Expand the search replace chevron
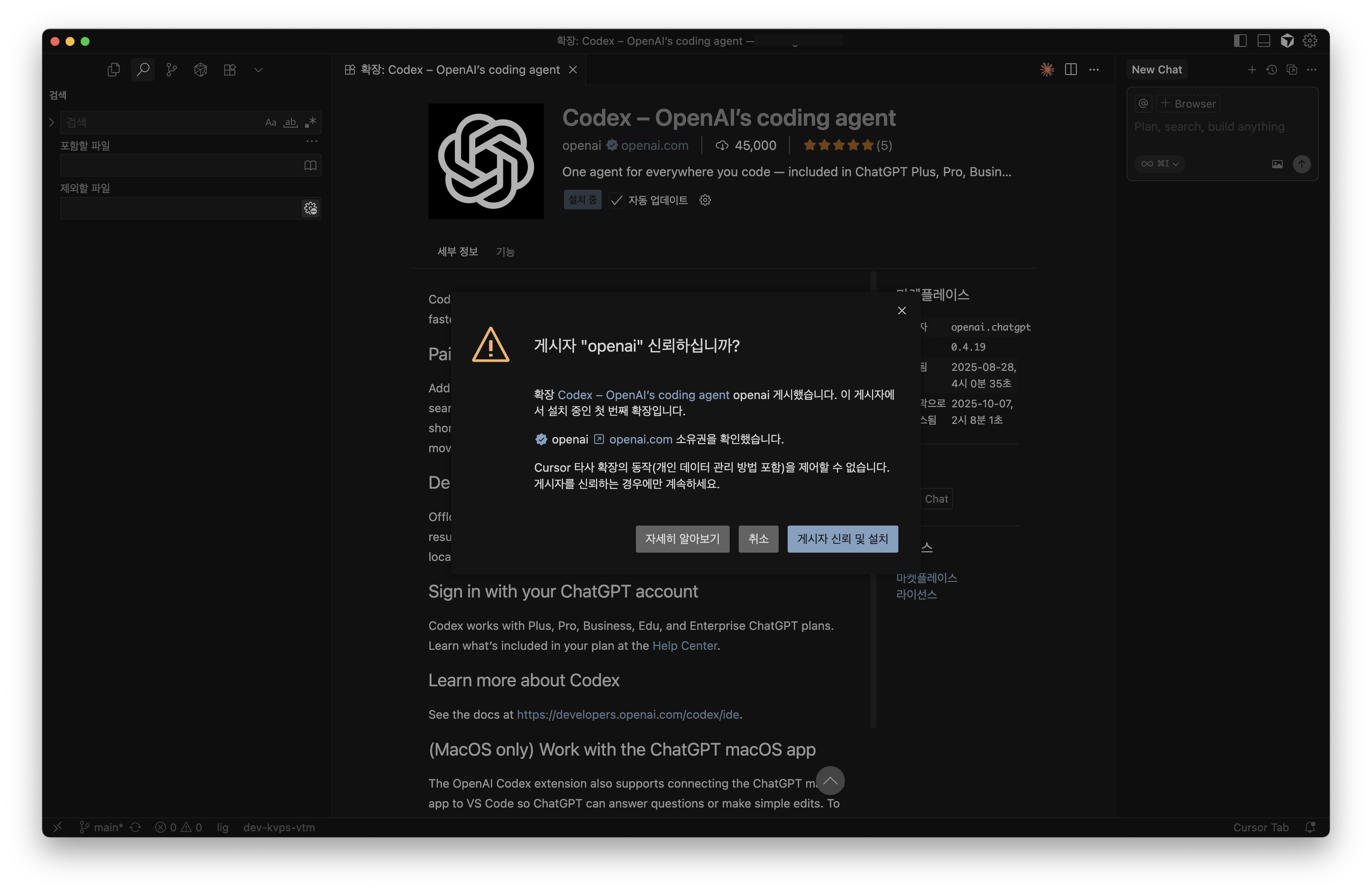The width and height of the screenshot is (1372, 893). tap(51, 122)
